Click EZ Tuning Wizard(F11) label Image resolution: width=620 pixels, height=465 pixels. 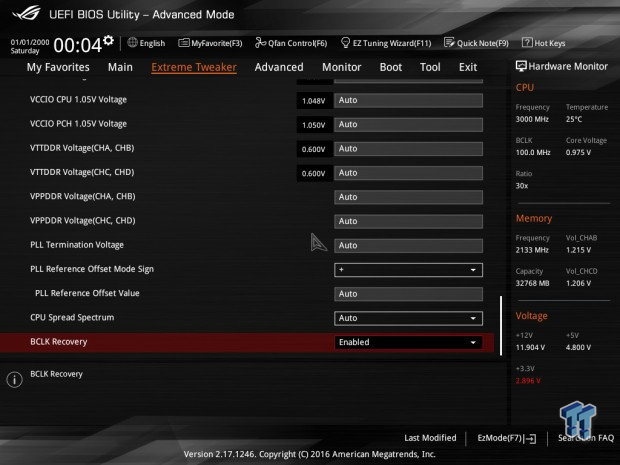(392, 43)
